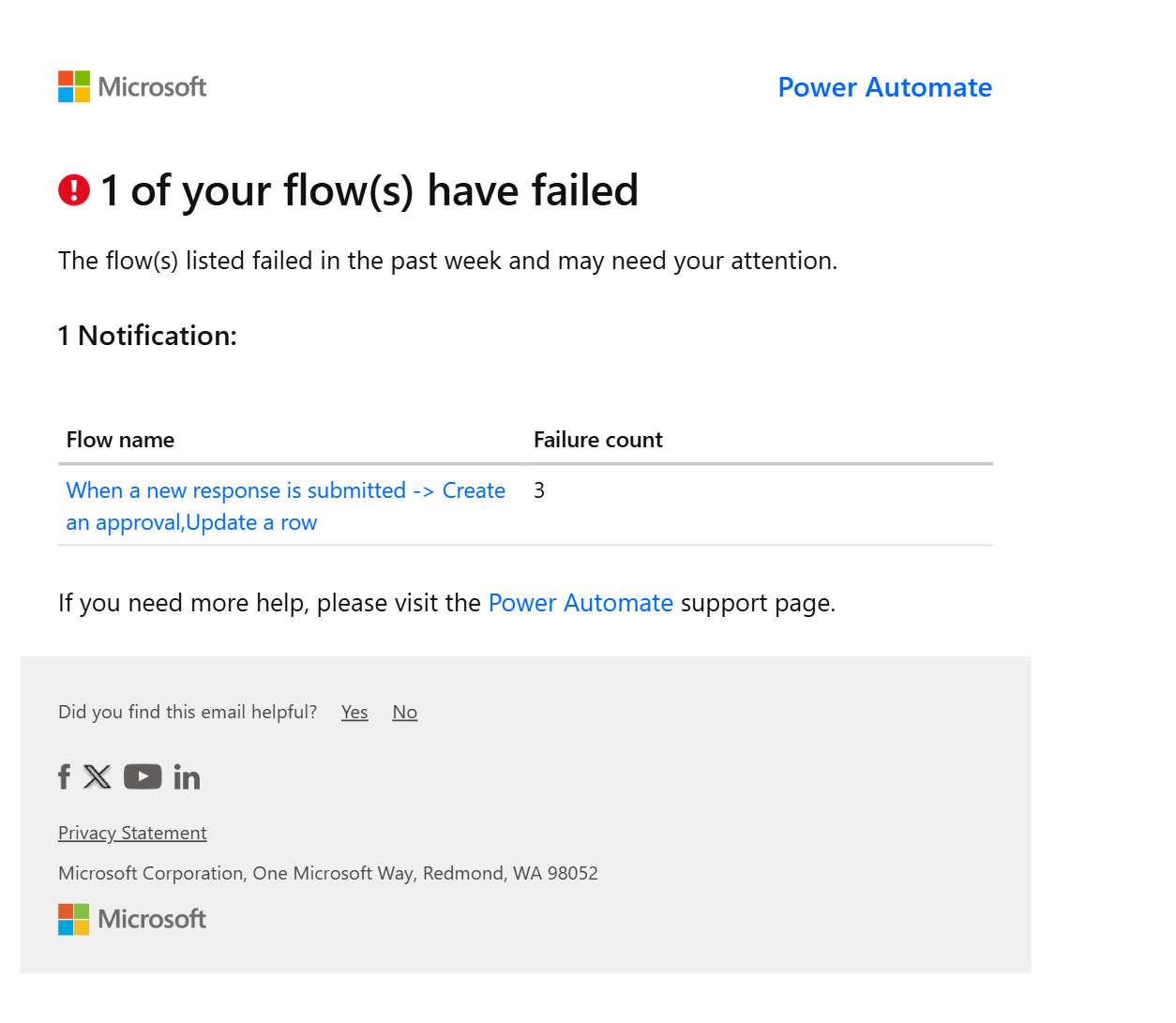Open the Power Automate header link
The image size is (1176, 1023).
click(884, 87)
